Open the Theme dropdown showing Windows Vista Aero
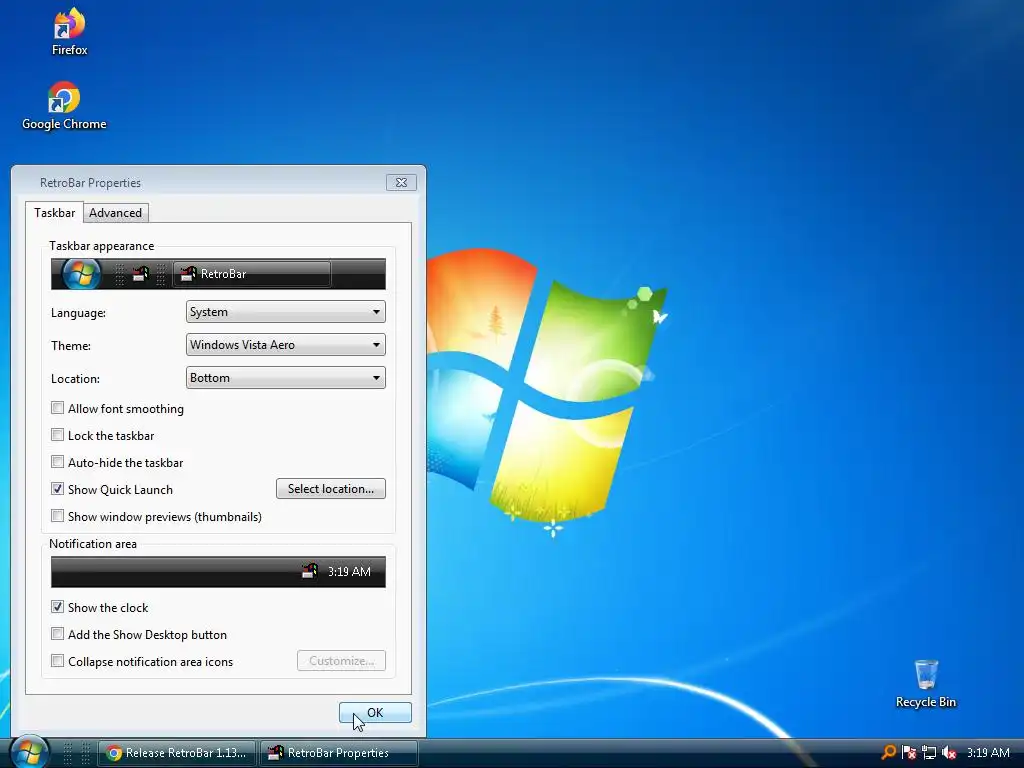The width and height of the screenshot is (1024, 768). pos(285,345)
